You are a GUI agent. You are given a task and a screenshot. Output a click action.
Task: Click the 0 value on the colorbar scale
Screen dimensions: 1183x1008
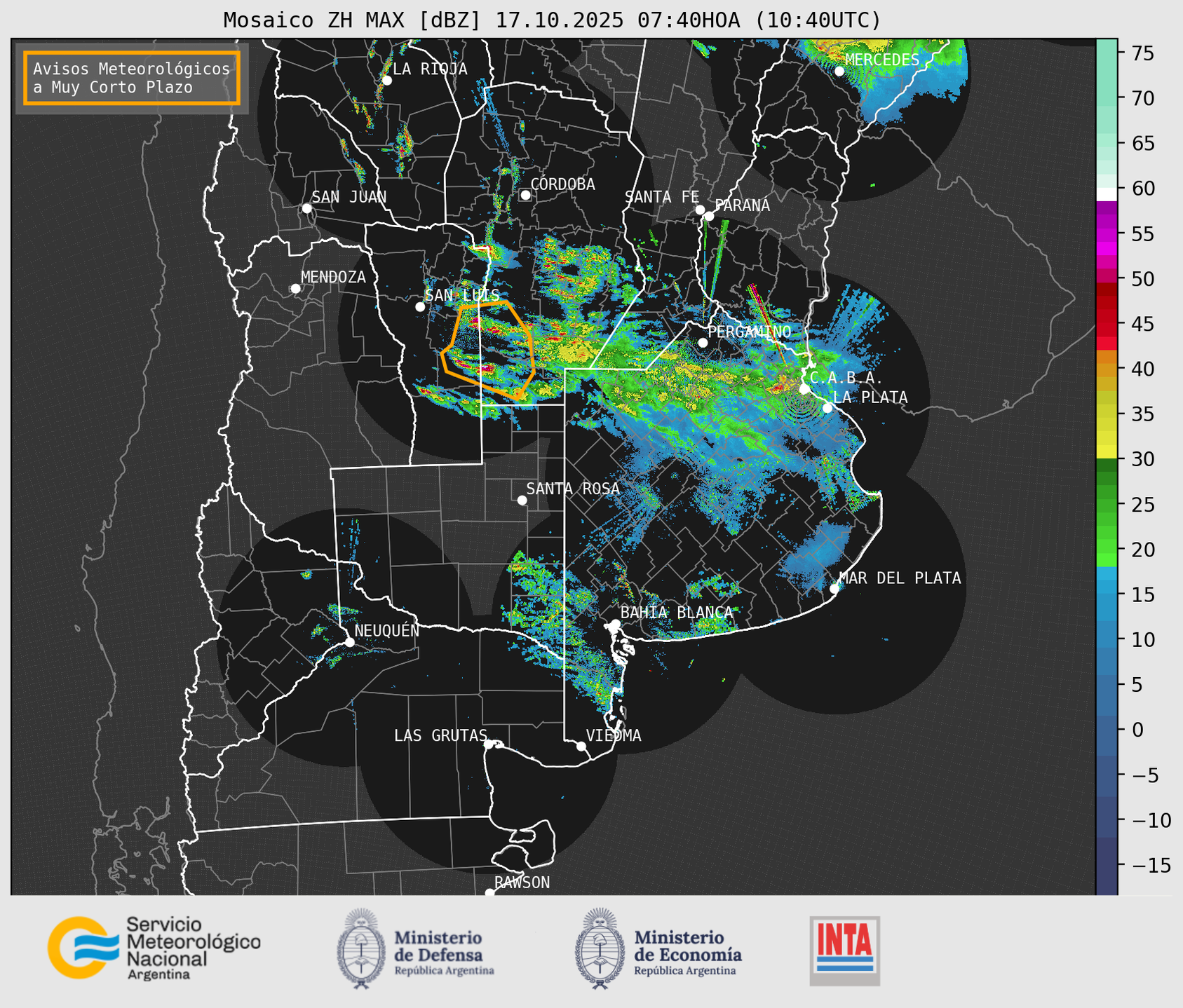(x=1137, y=730)
